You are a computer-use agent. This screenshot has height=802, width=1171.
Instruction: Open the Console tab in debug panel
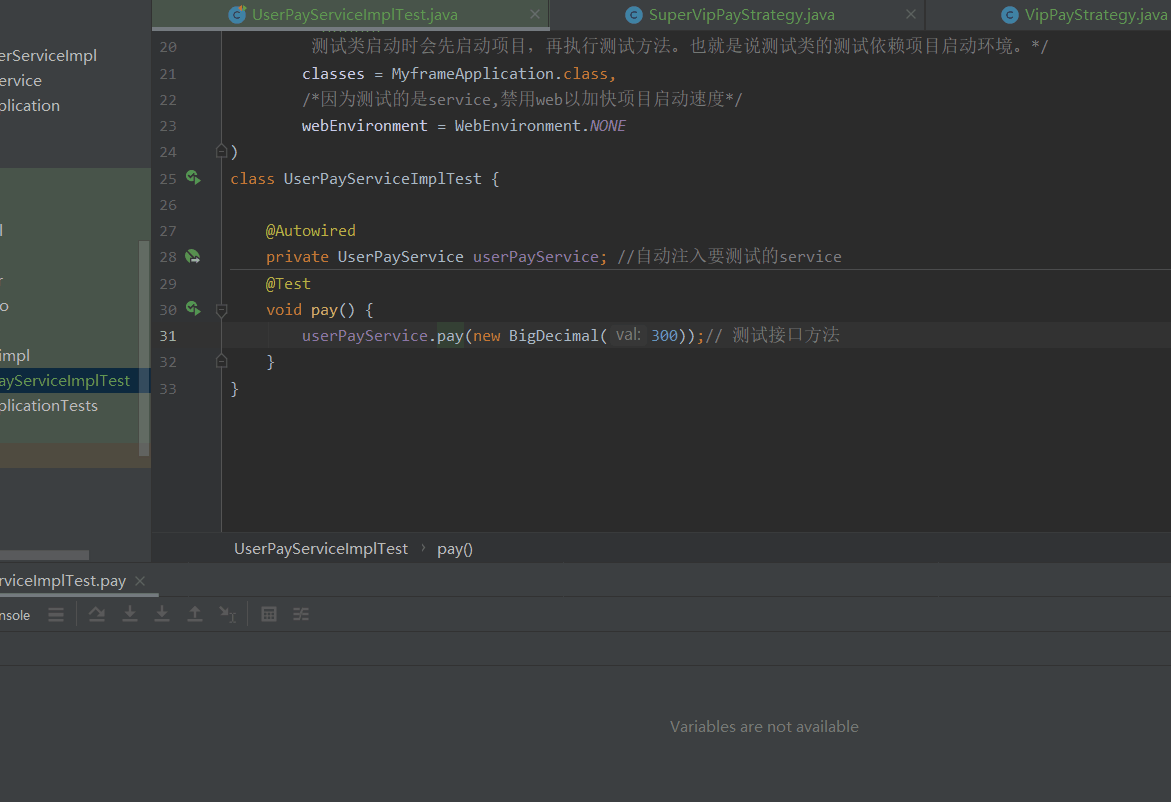15,615
